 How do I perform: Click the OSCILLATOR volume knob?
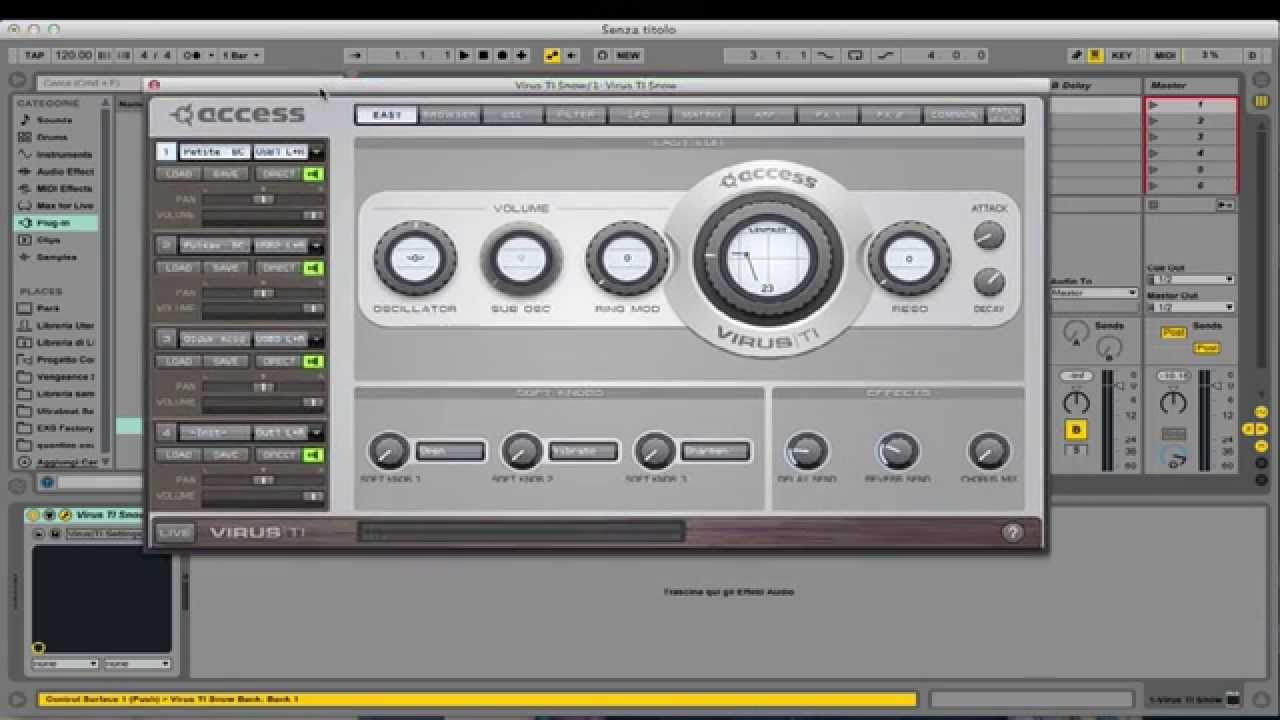[x=415, y=258]
